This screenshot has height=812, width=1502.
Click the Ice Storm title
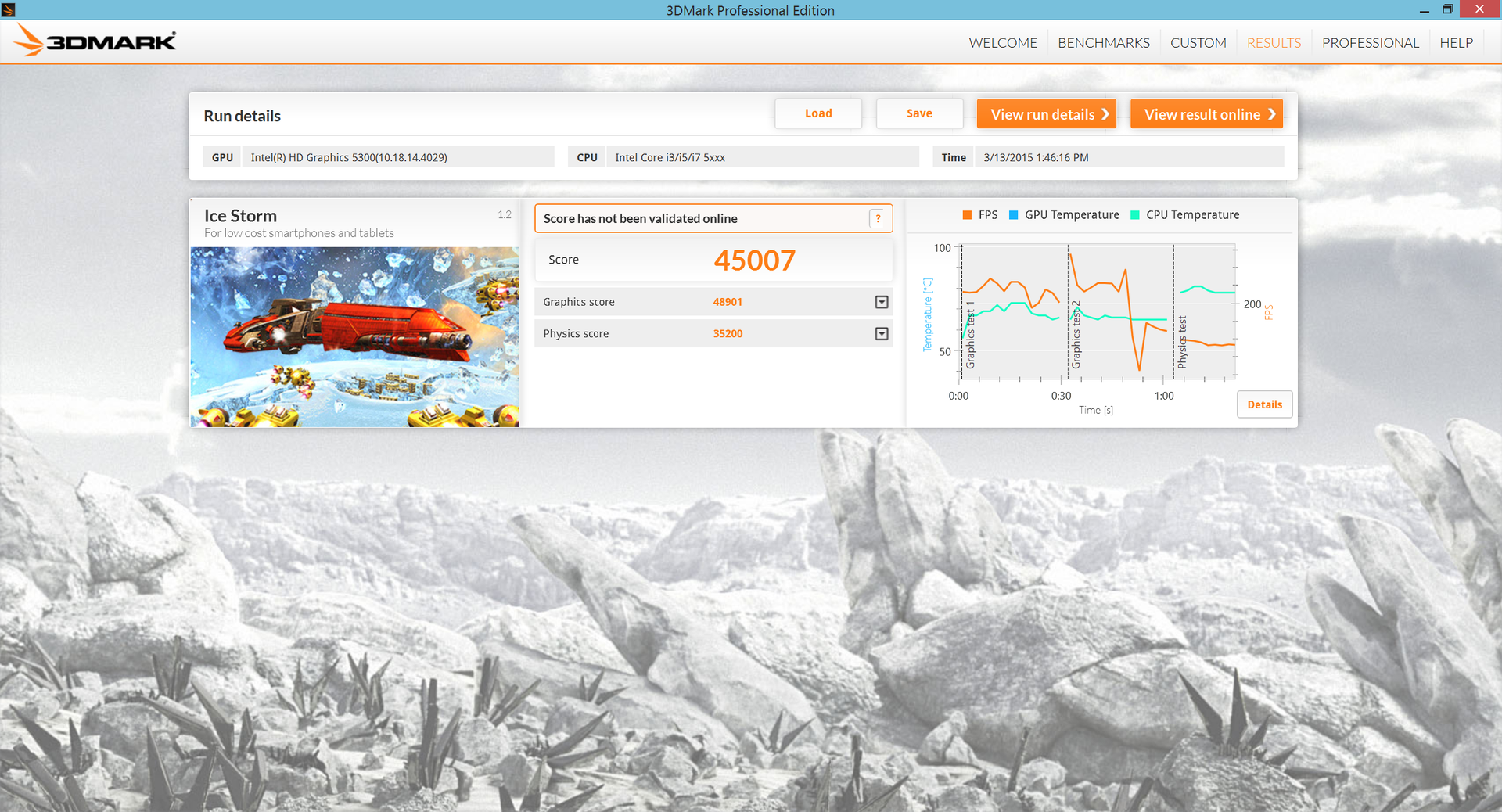[x=240, y=216]
